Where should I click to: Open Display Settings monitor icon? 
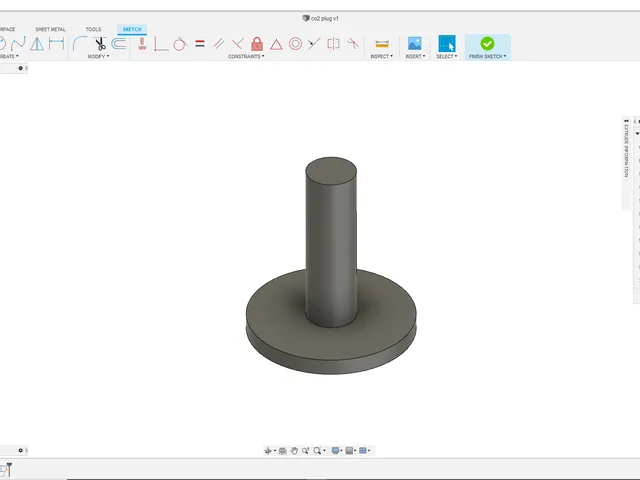[x=336, y=451]
